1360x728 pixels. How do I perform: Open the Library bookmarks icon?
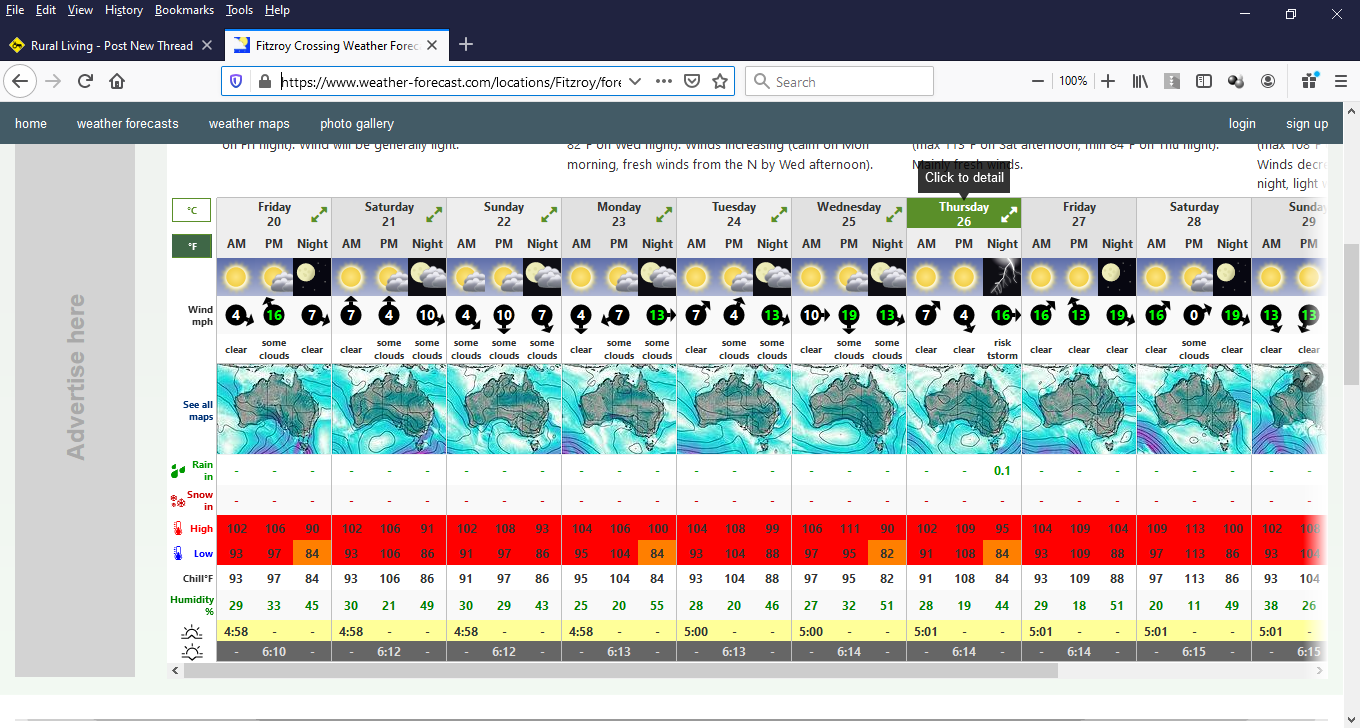click(1140, 82)
